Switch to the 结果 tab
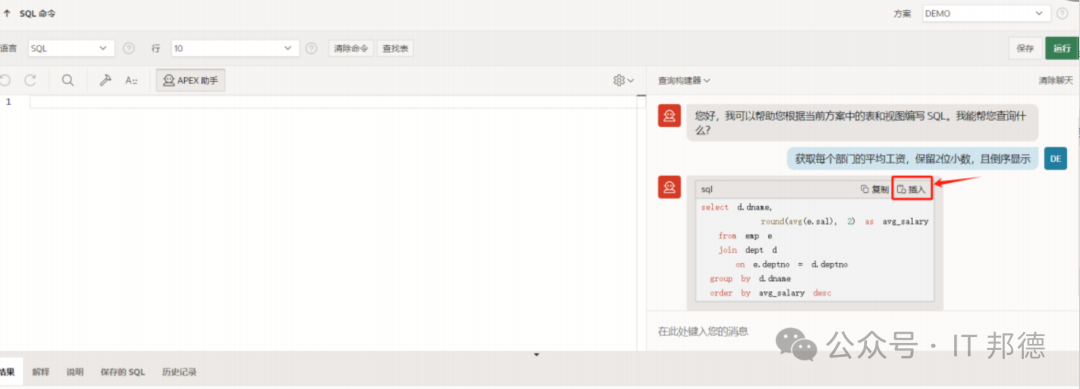1080x389 pixels. pos(8,372)
